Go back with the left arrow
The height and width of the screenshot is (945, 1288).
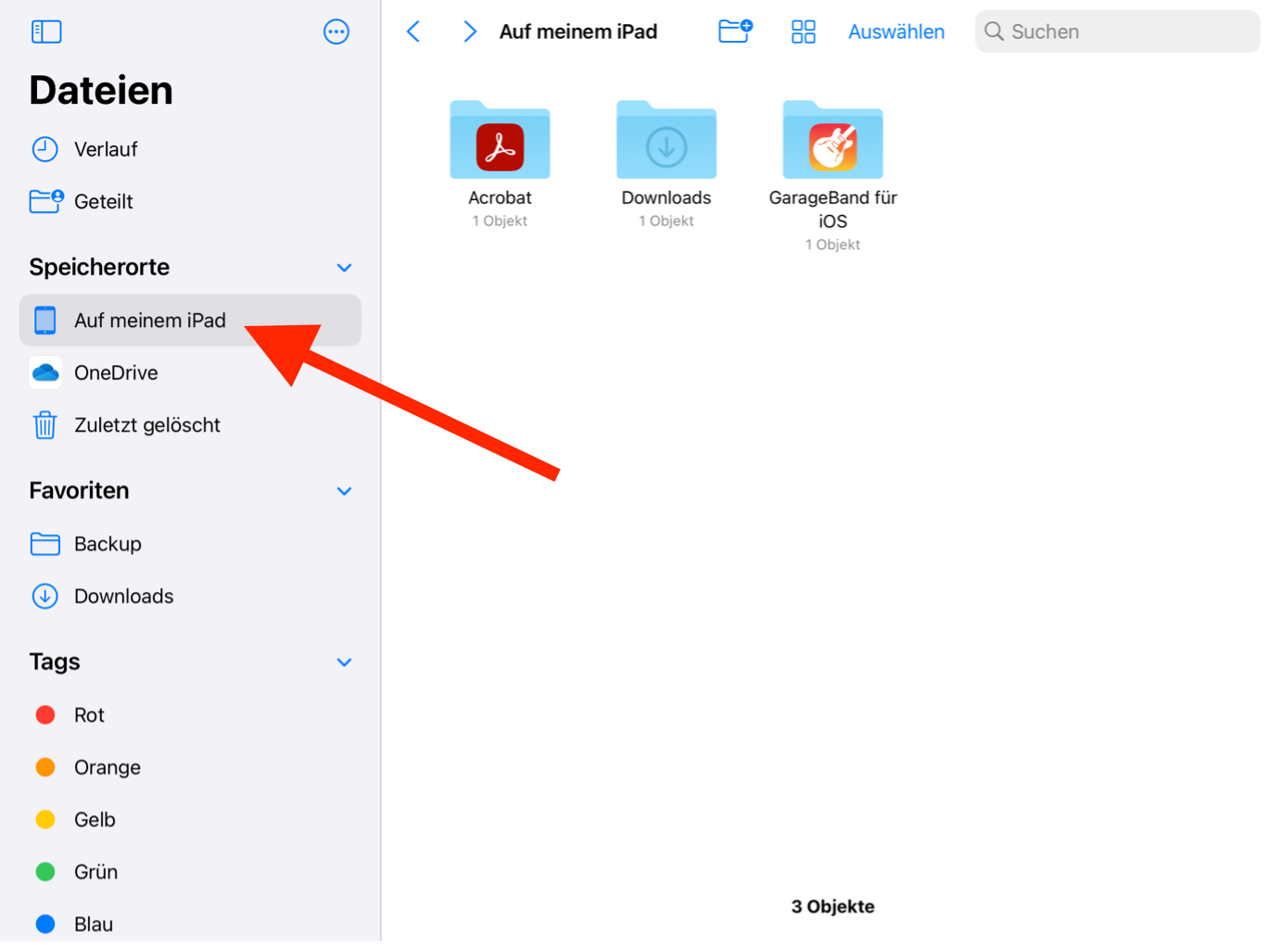click(x=414, y=31)
